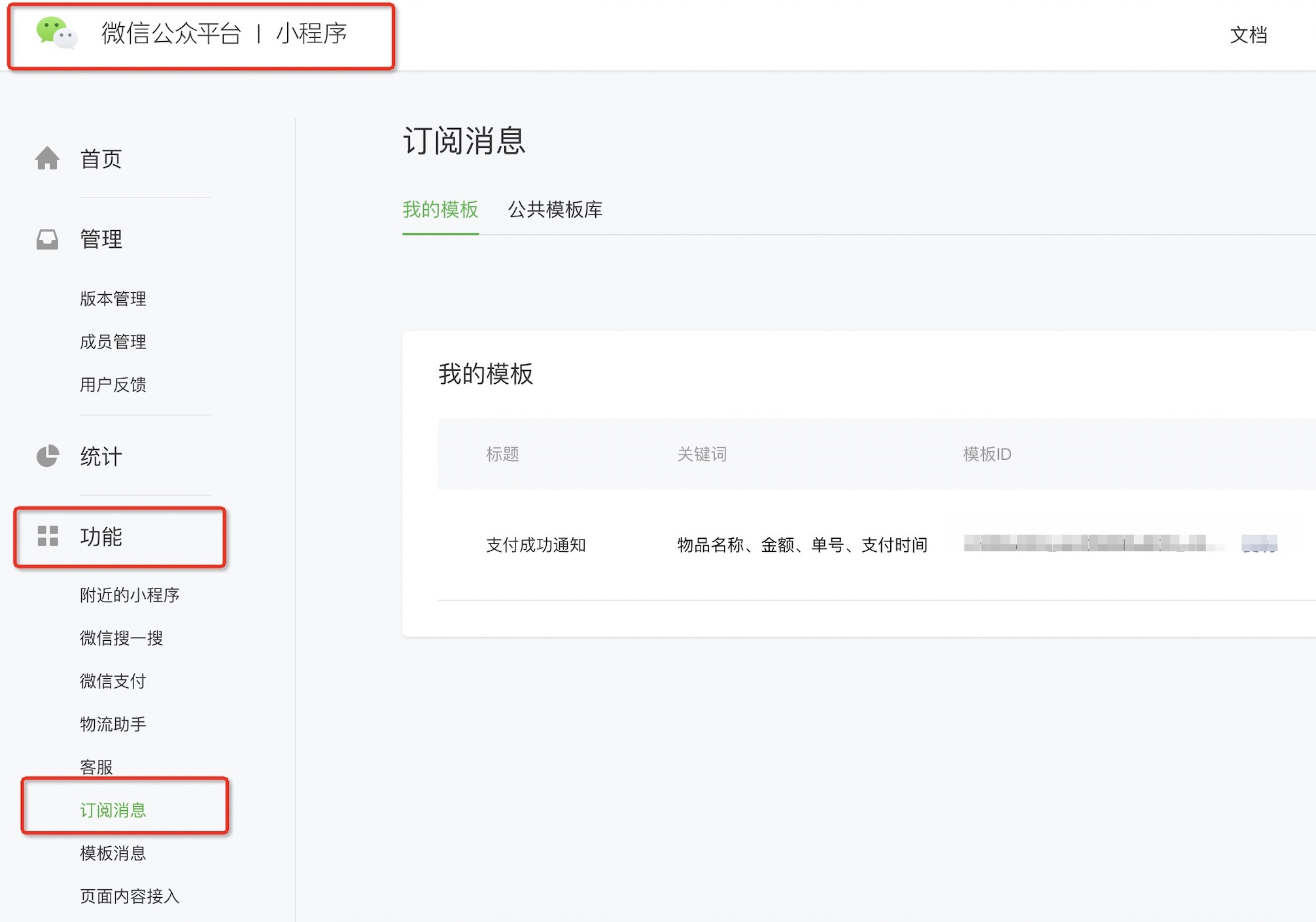1316x922 pixels.
Task: Open 微信支付 settings page
Action: 113,681
